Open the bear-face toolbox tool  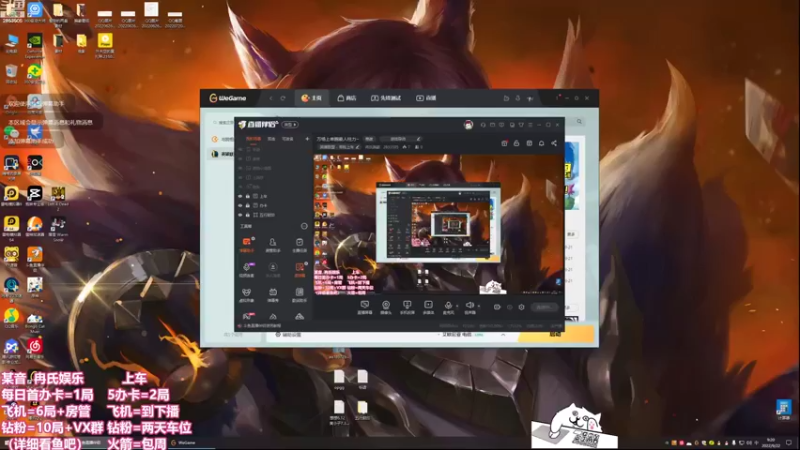[247, 294]
